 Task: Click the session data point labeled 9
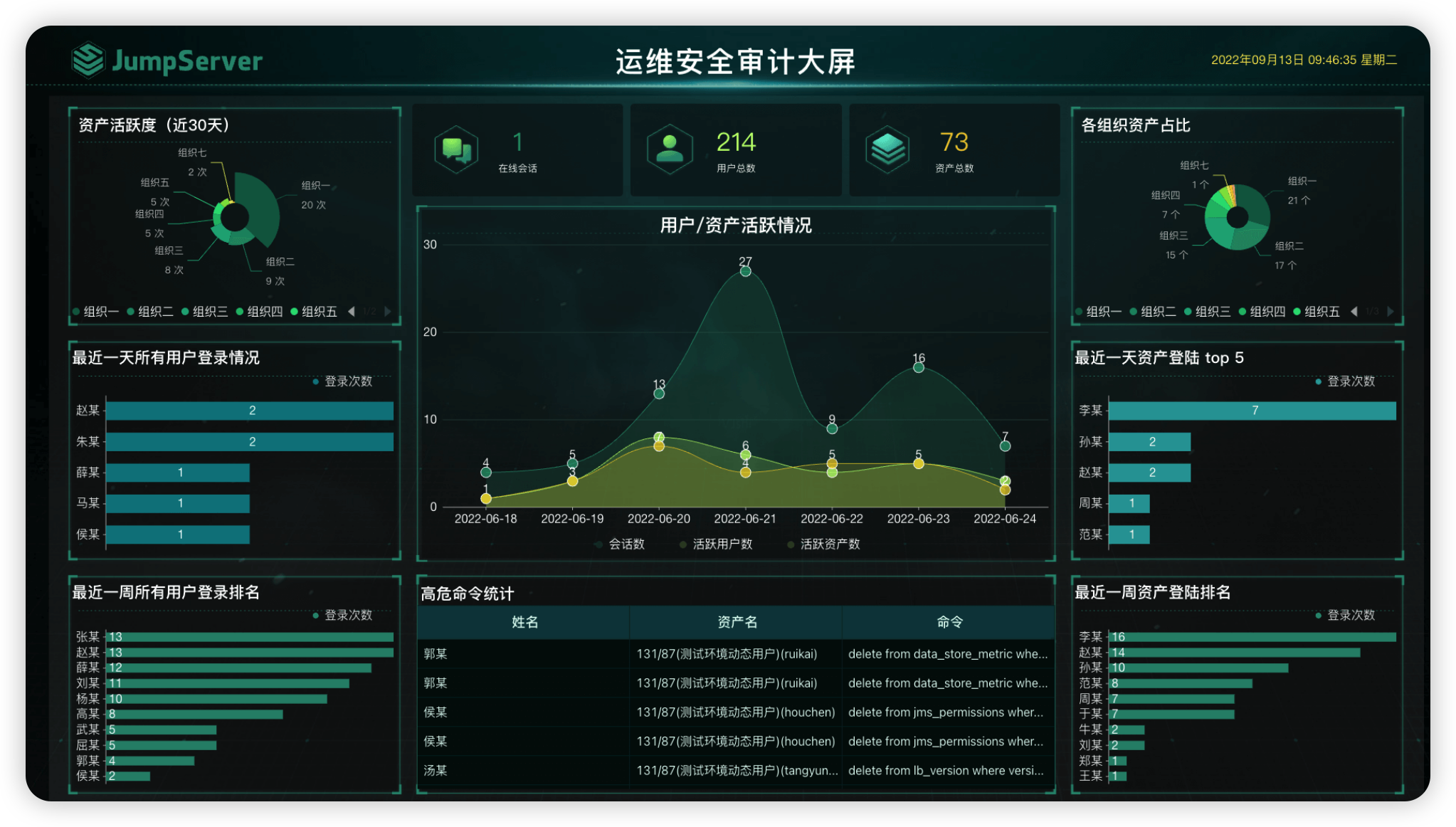point(831,428)
